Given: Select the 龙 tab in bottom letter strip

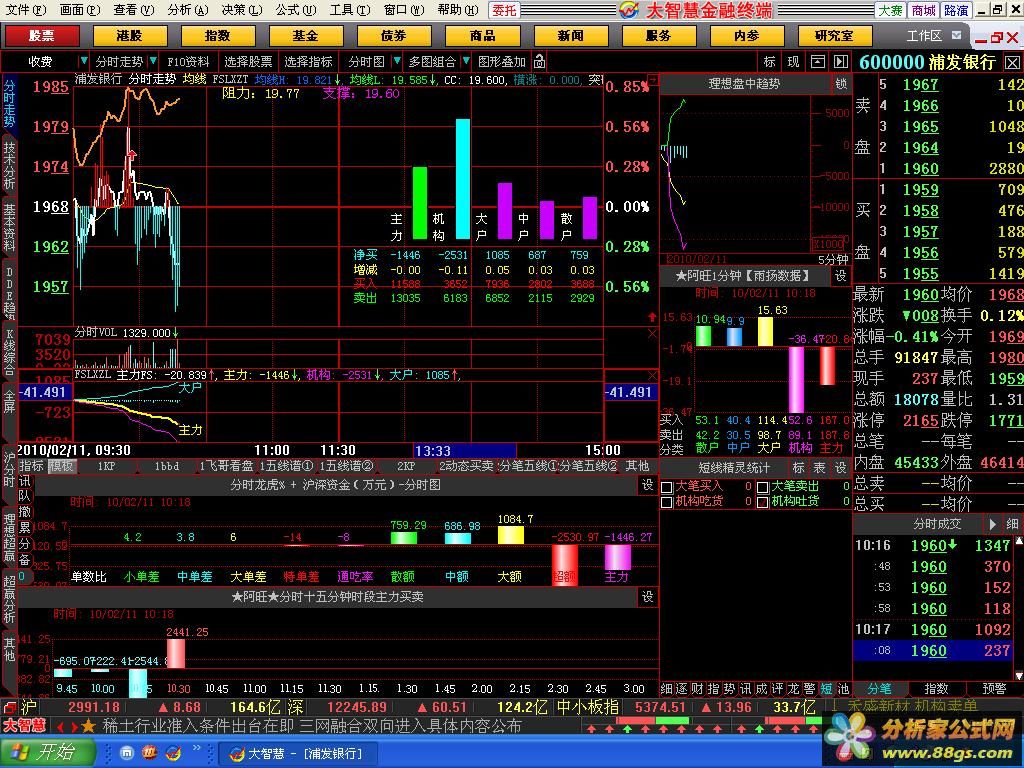Looking at the screenshot, I should point(793,689).
